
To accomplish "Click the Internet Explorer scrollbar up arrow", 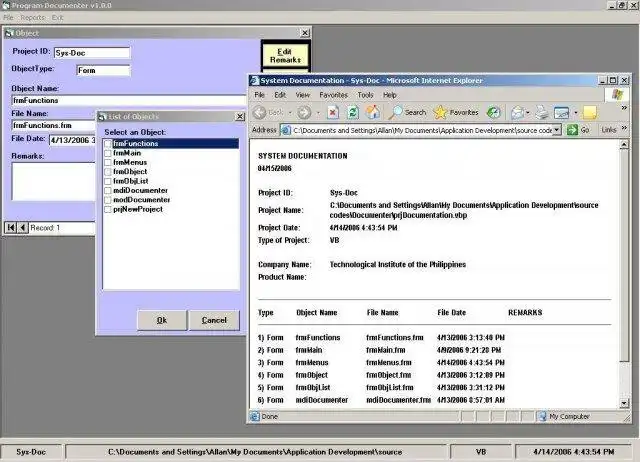I will [x=624, y=144].
